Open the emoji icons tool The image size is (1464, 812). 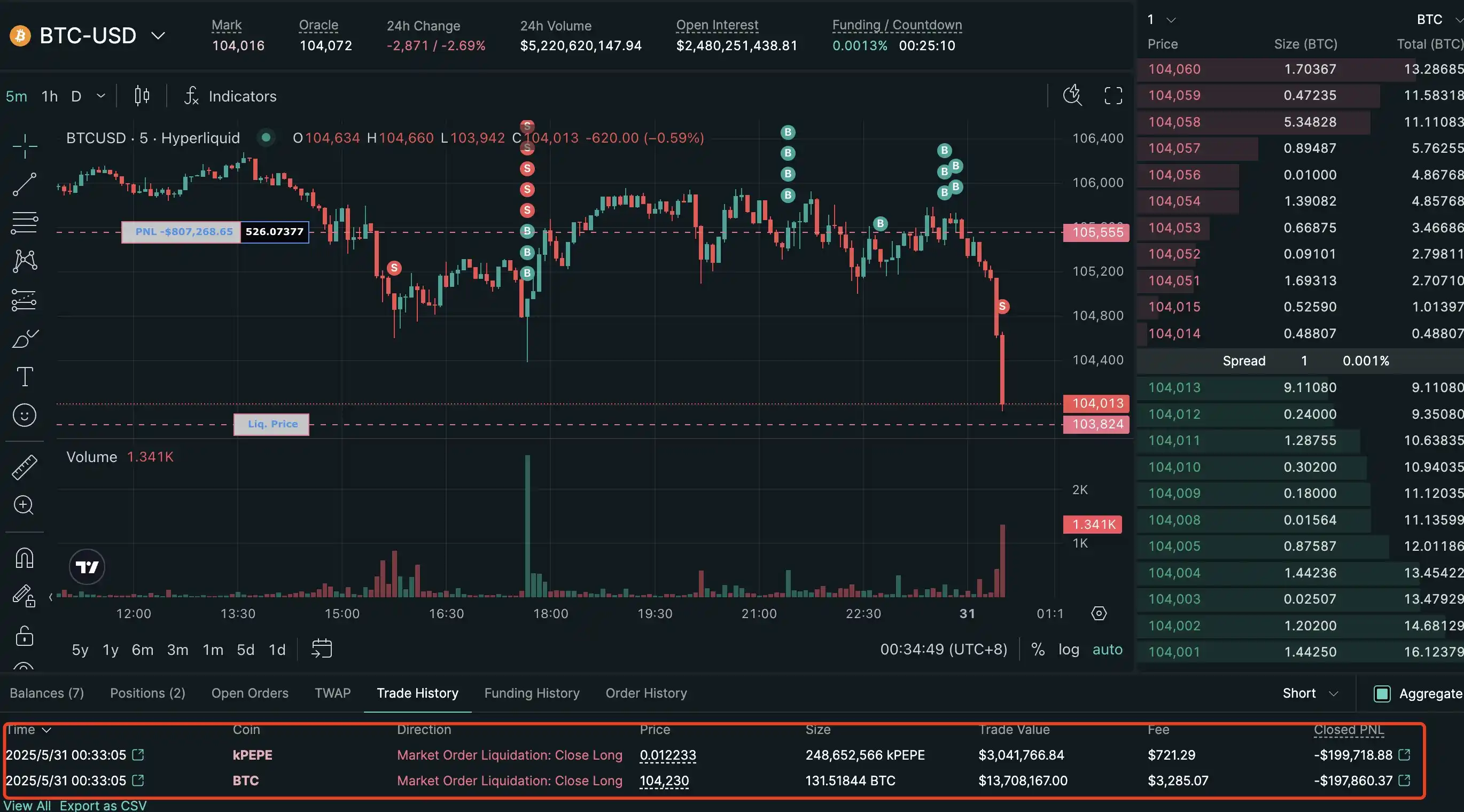click(x=25, y=416)
